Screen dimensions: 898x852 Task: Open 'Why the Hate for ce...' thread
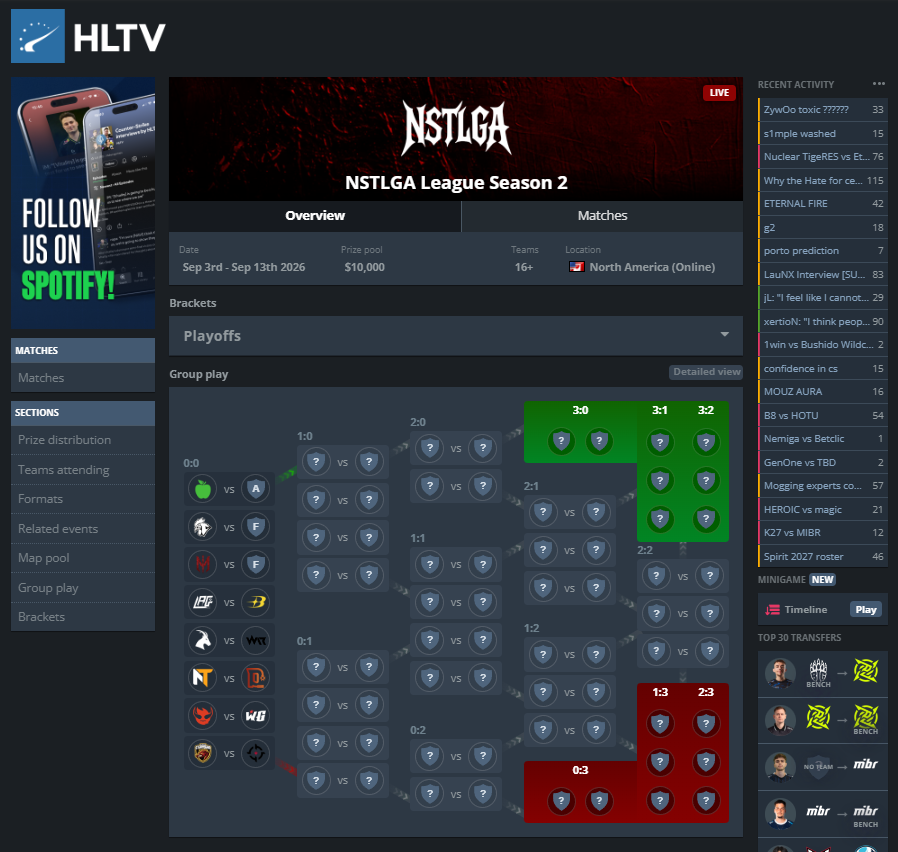point(822,180)
